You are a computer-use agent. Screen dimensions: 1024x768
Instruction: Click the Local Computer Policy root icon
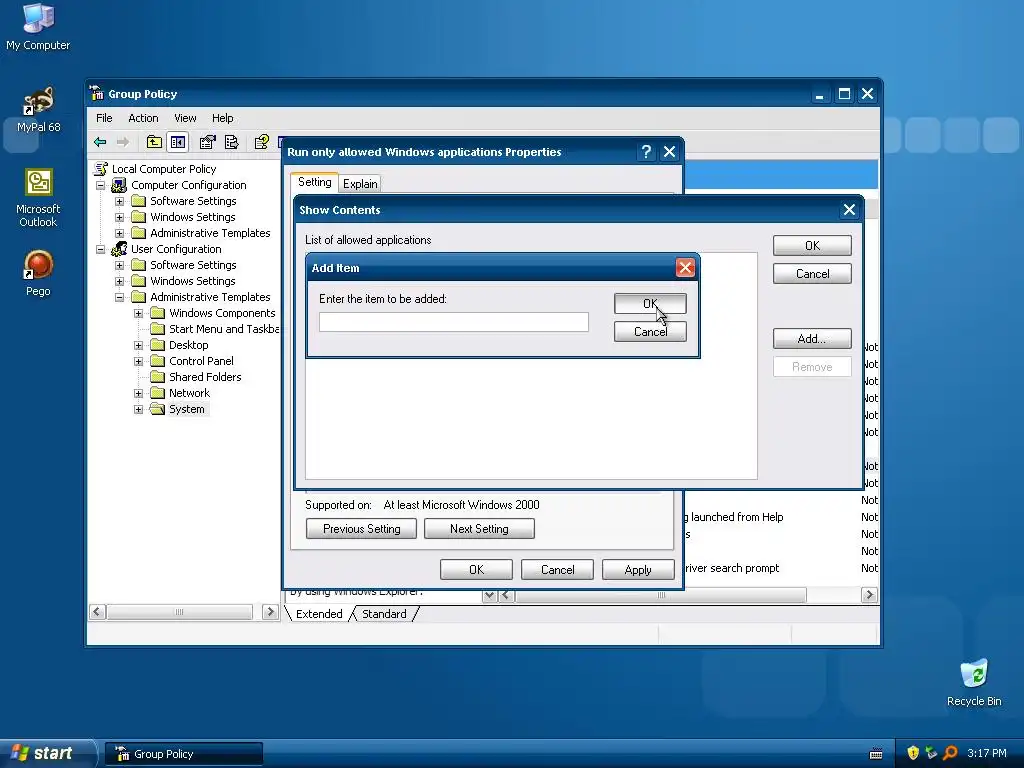tap(101, 168)
